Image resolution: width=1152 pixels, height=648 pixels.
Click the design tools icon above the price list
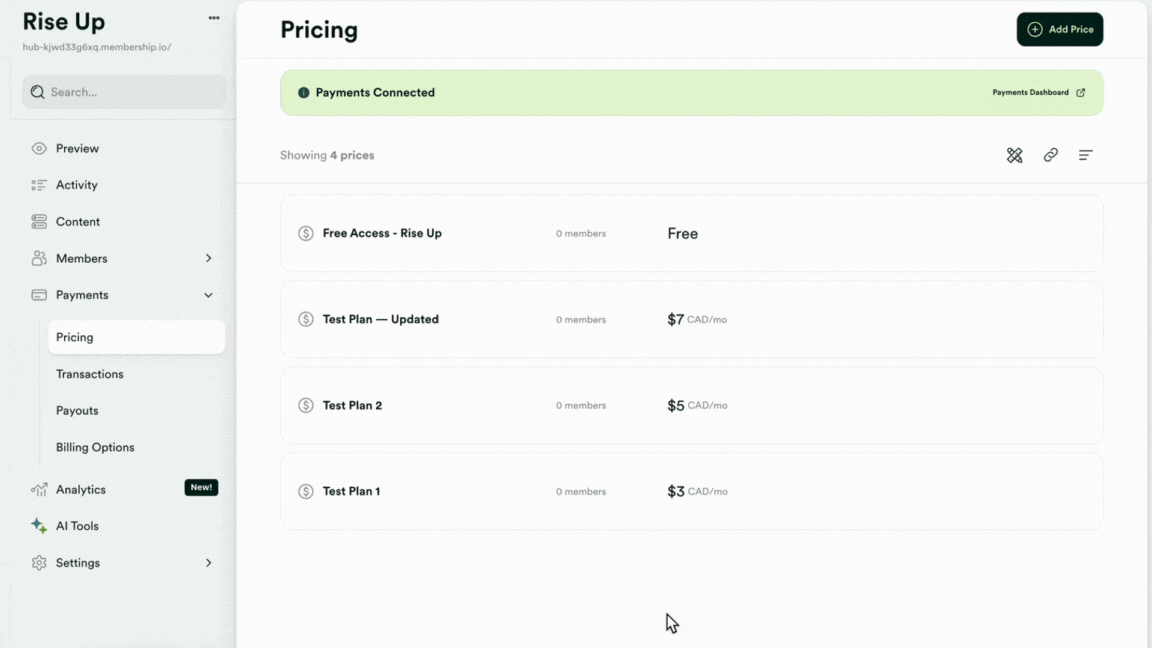1014,155
